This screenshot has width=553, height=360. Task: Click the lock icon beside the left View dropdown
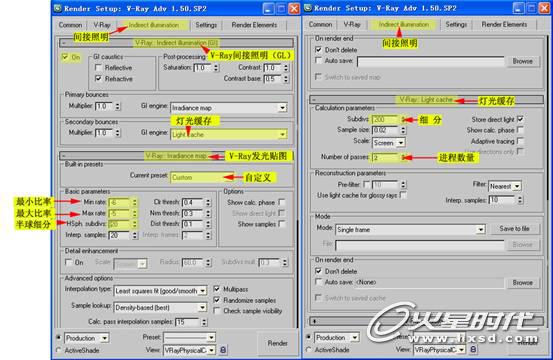[x=223, y=350]
